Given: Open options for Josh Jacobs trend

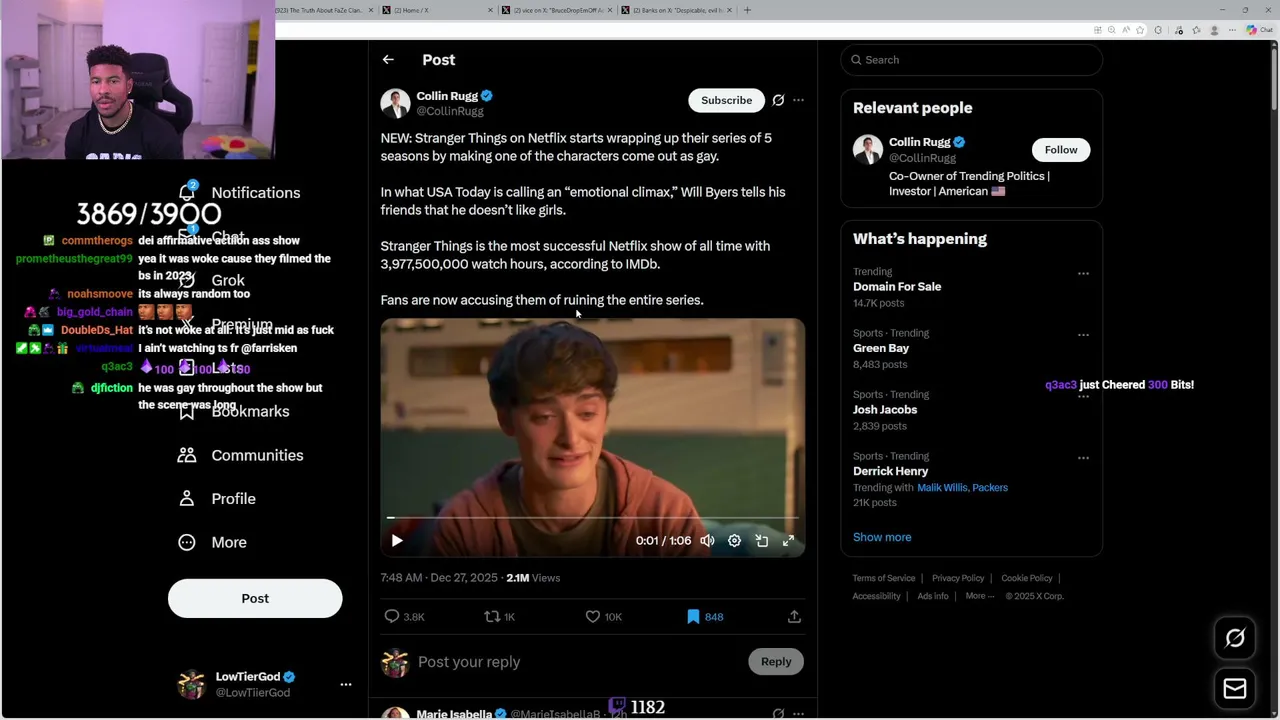Looking at the screenshot, I should coord(1083,396).
